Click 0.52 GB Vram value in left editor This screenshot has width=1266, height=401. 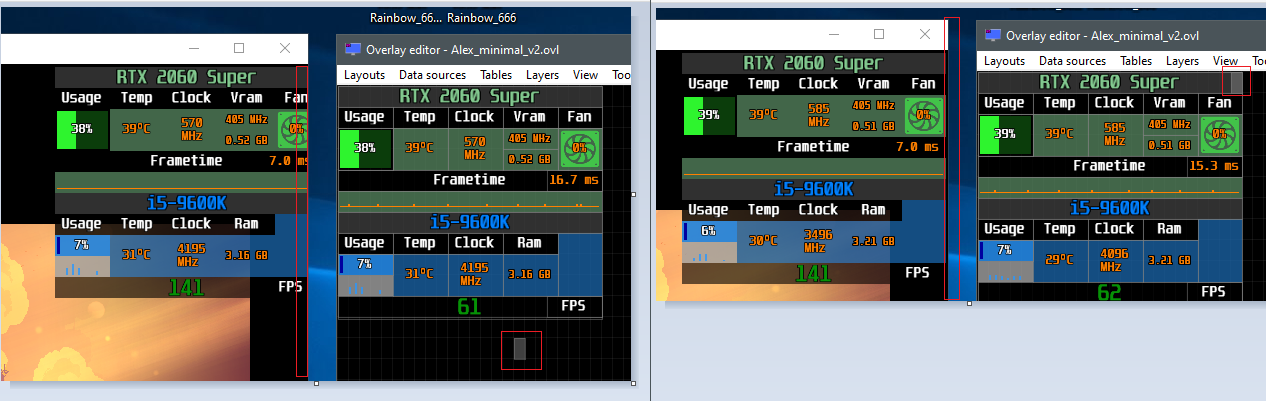[528, 159]
